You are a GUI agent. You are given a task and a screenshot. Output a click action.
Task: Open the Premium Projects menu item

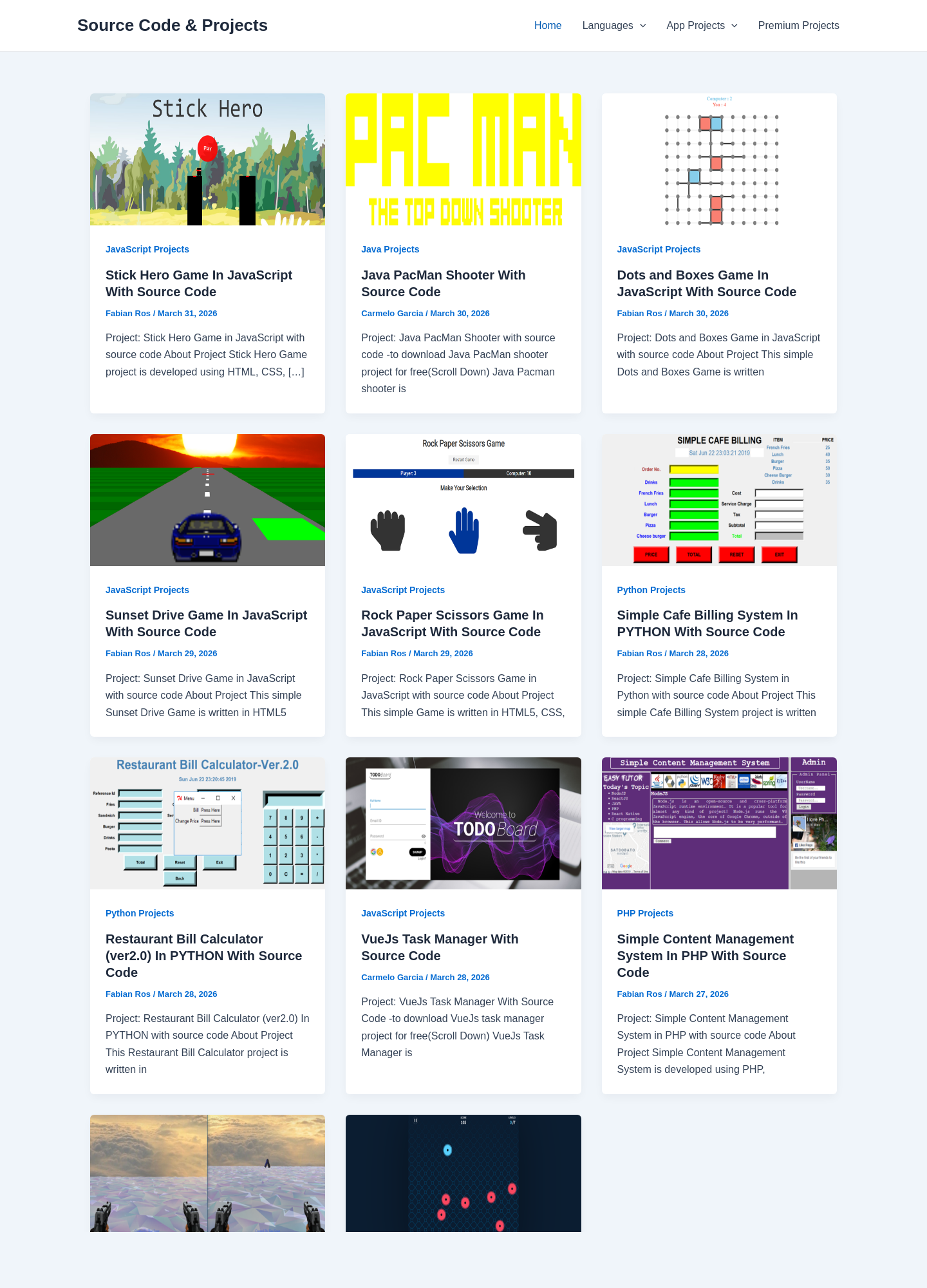pyautogui.click(x=798, y=26)
